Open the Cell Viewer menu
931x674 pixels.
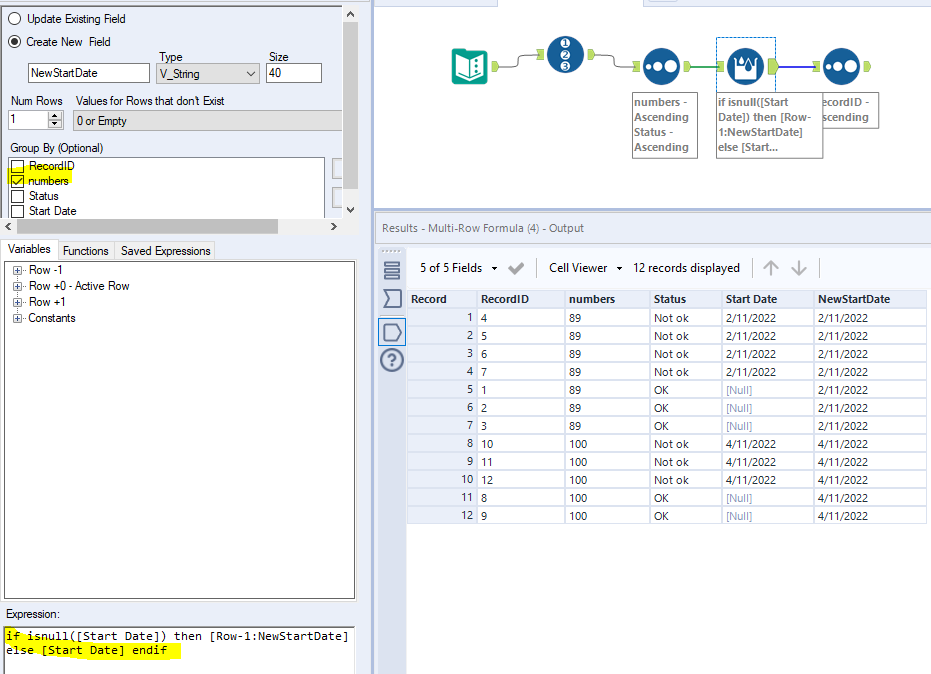pos(586,268)
